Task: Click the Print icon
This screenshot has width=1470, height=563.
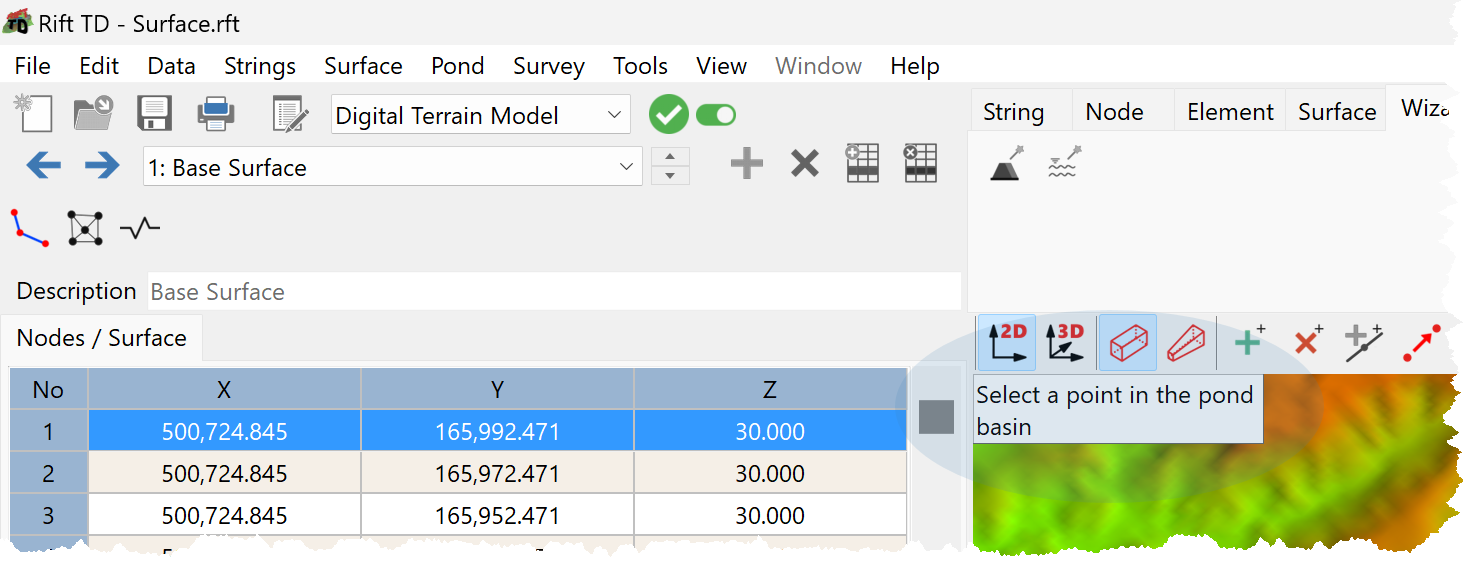Action: point(216,114)
